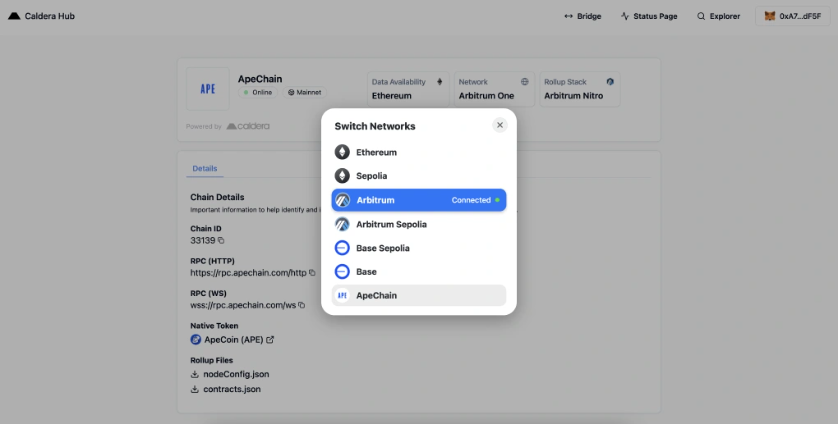Screen dimensions: 838x424
Task: Click the Online status badge
Action: [258, 92]
